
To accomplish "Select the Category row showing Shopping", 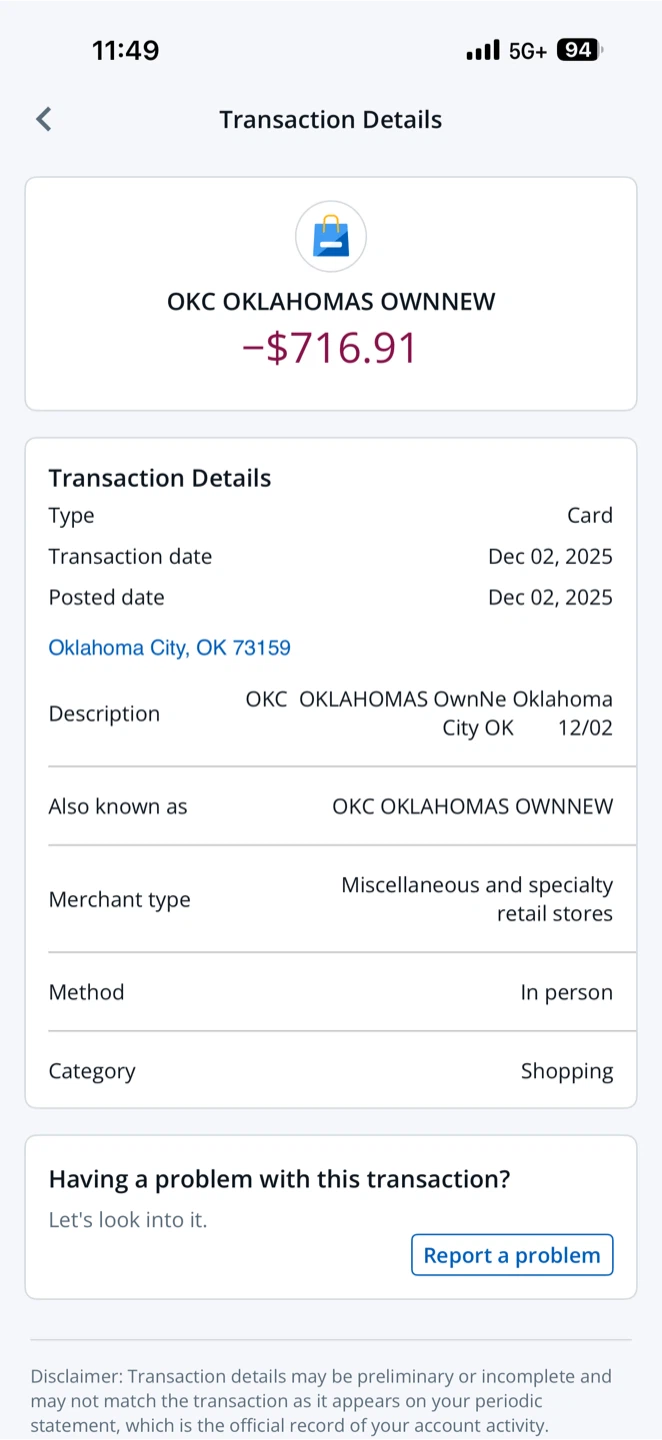I will [331, 1071].
